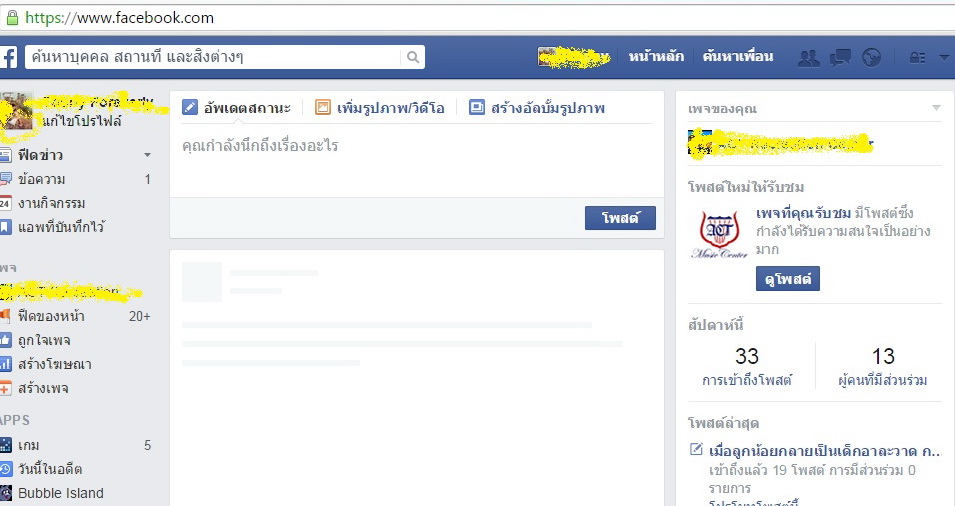Select อัพเดตสถานะ composer tab

pos(237,108)
